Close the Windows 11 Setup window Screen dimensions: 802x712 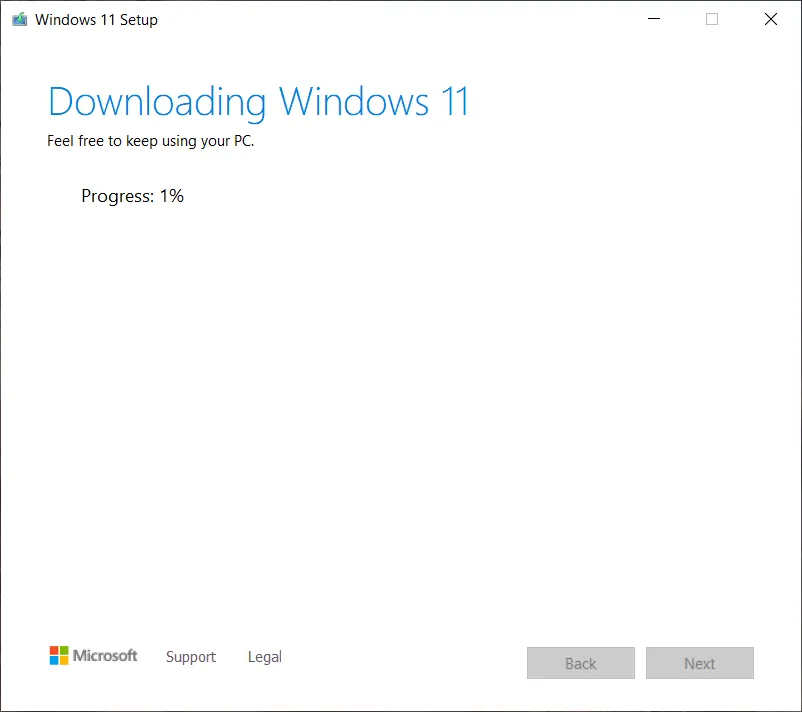tap(770, 19)
